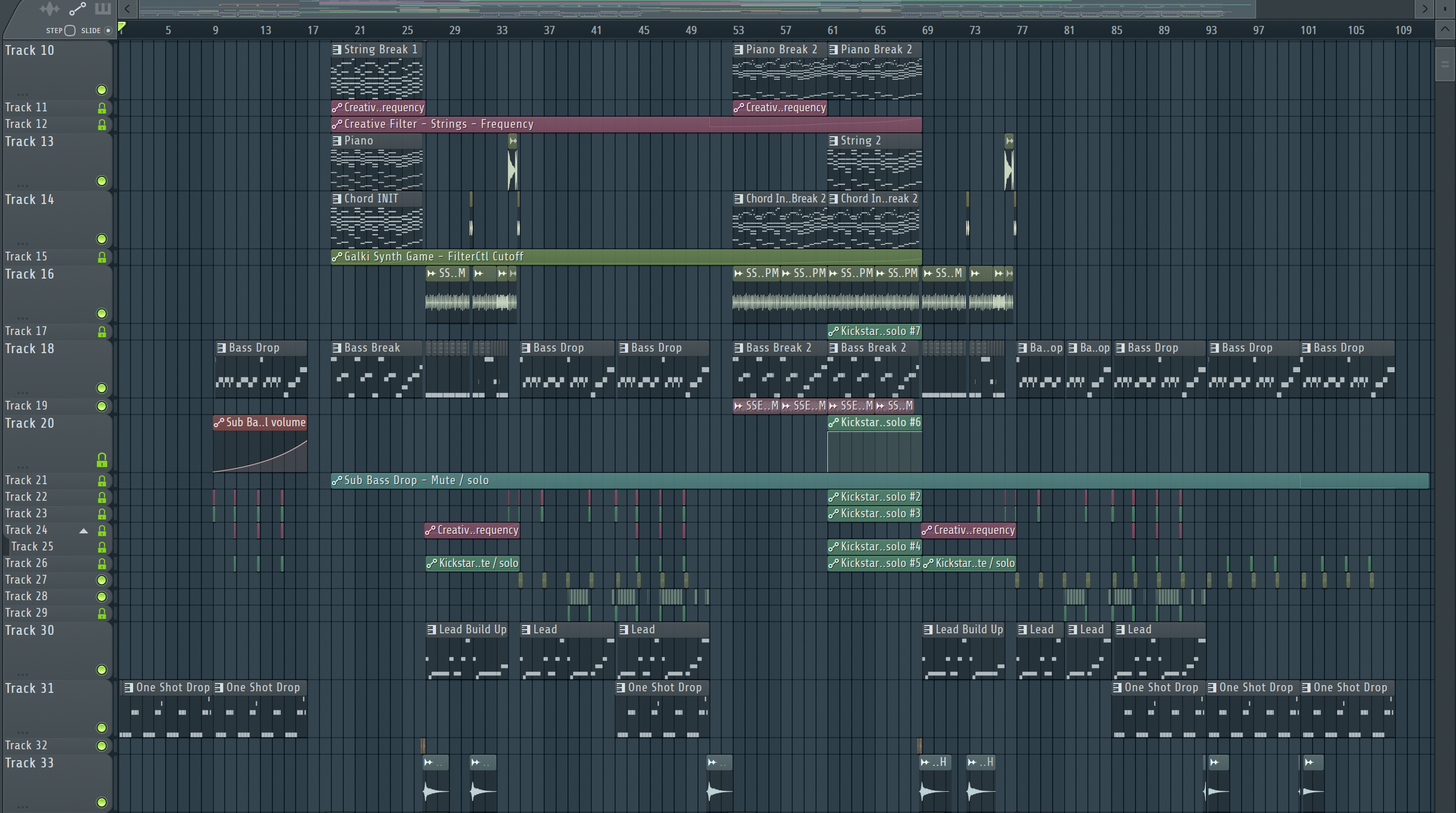Click automation icon of Galki Synth Game clip
The width and height of the screenshot is (1456, 813).
(337, 257)
